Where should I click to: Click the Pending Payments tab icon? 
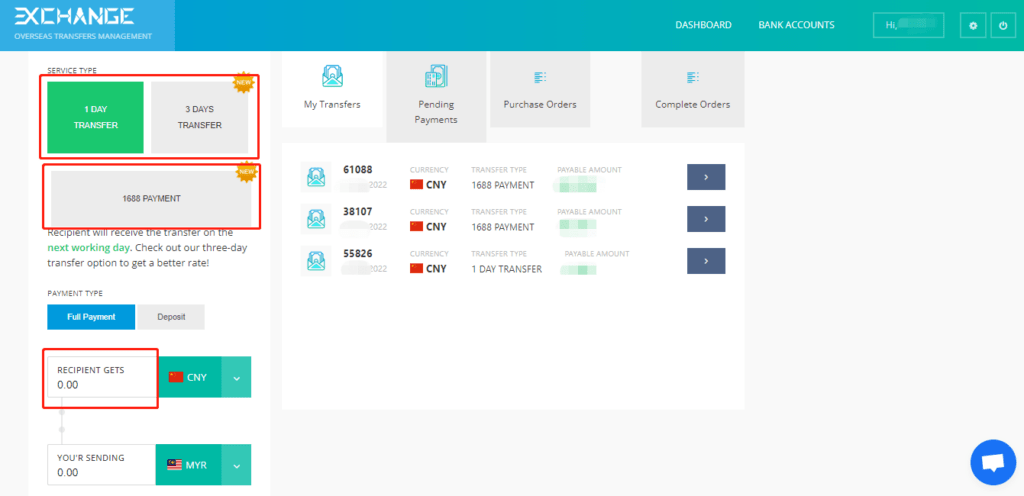[436, 76]
